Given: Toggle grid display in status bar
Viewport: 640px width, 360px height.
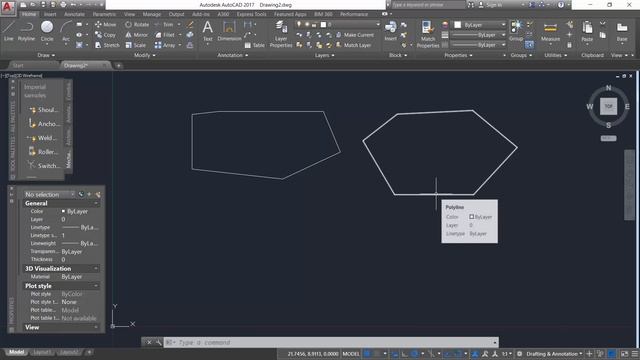Looking at the screenshot, I should (x=367, y=354).
